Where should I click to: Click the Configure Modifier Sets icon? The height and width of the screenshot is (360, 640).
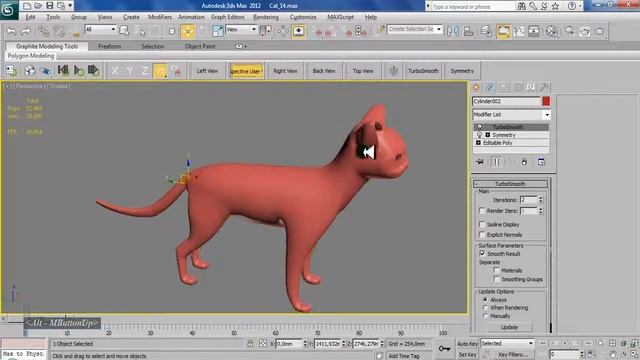(x=541, y=162)
